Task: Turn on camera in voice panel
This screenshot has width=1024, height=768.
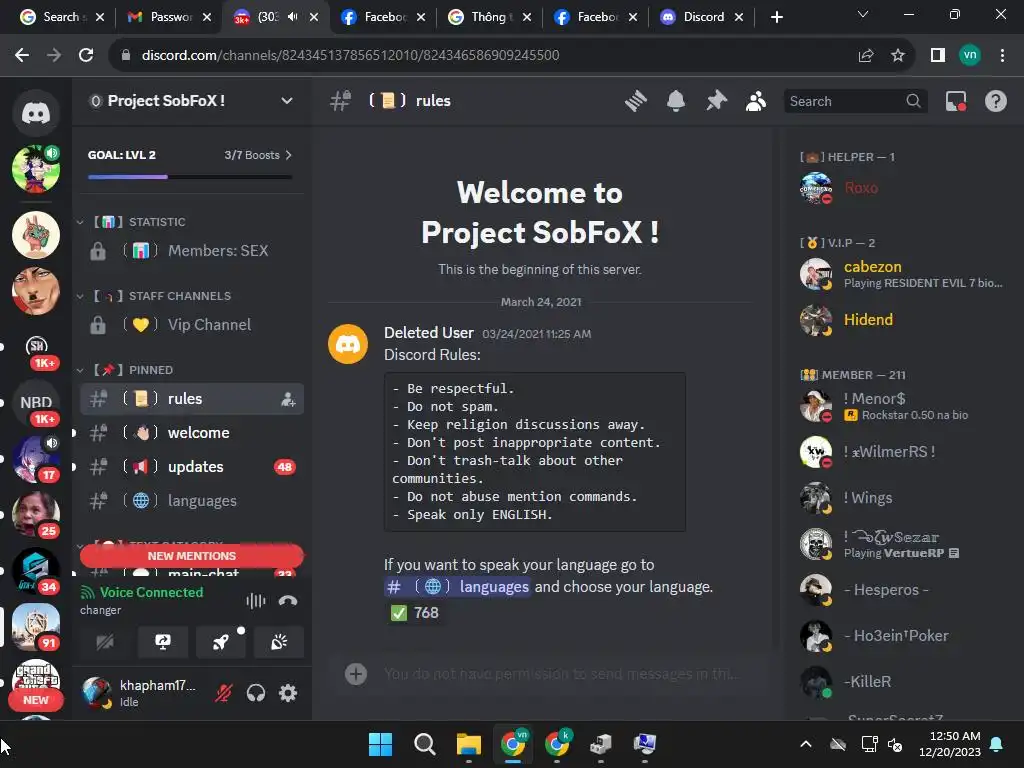Action: tap(105, 643)
